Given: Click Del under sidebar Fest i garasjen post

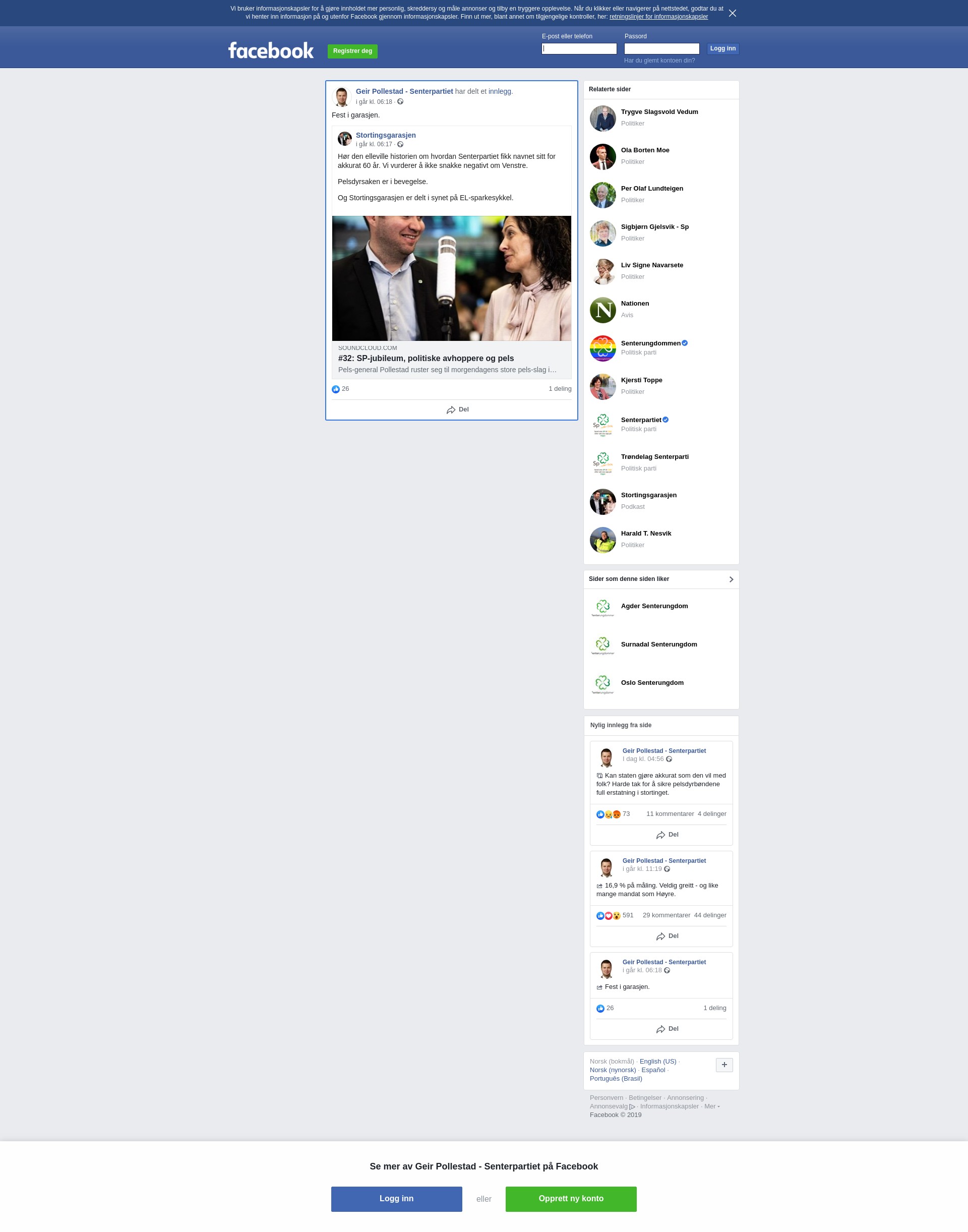Looking at the screenshot, I should (667, 1029).
